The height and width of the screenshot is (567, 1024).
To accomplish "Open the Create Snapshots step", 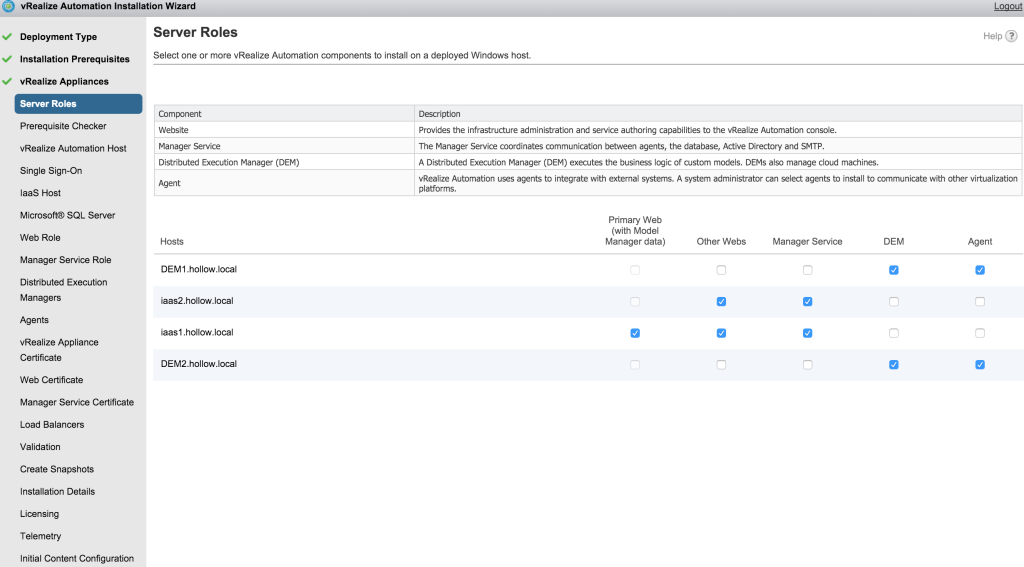I will (x=57, y=469).
